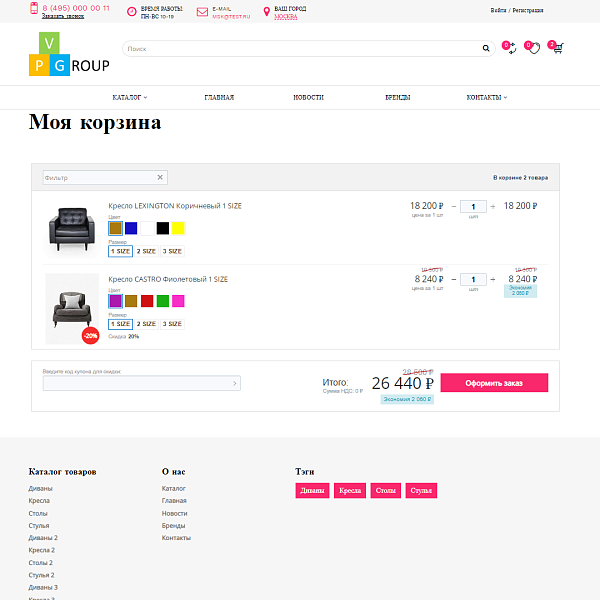The height and width of the screenshot is (600, 600).
Task: Click plus to increase LEXINGTON quantity
Action: coord(493,206)
